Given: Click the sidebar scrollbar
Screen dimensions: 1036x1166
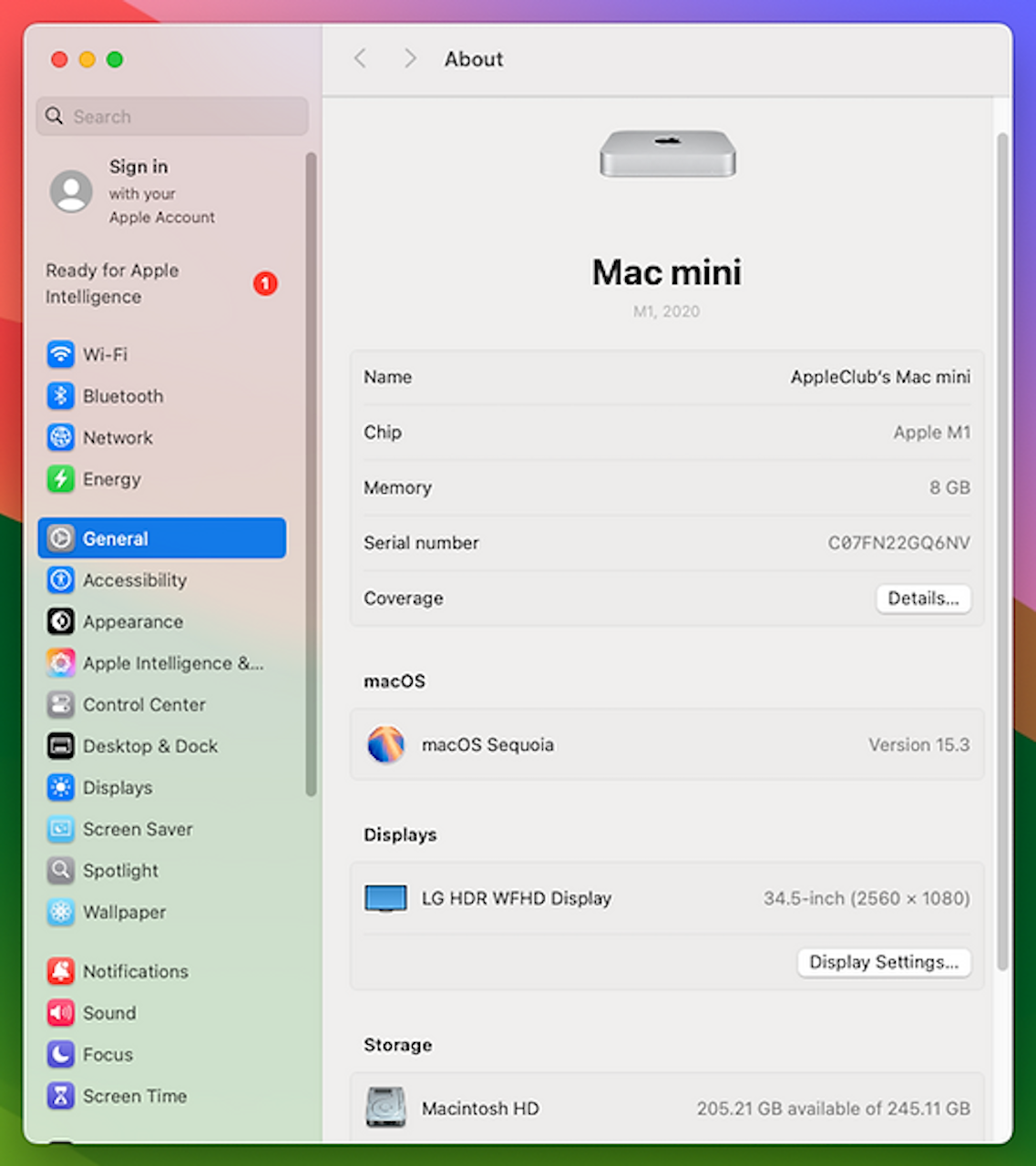Looking at the screenshot, I should [x=311, y=474].
